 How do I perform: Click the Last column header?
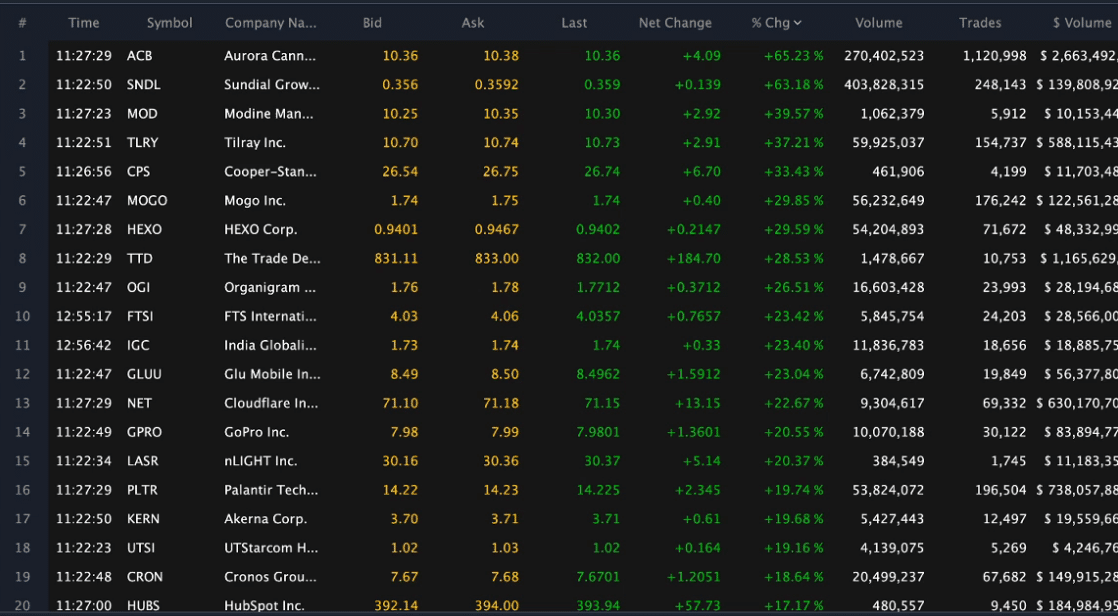(574, 23)
